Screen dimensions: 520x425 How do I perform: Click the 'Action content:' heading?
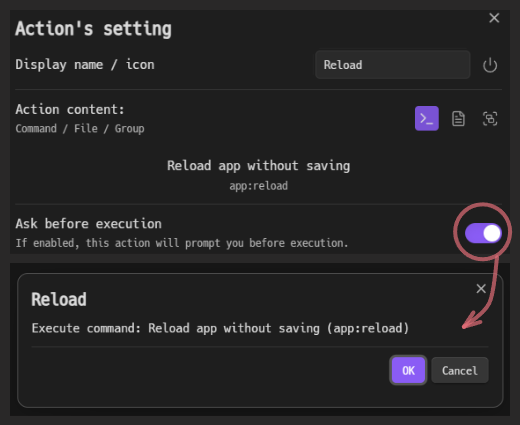click(x=70, y=109)
